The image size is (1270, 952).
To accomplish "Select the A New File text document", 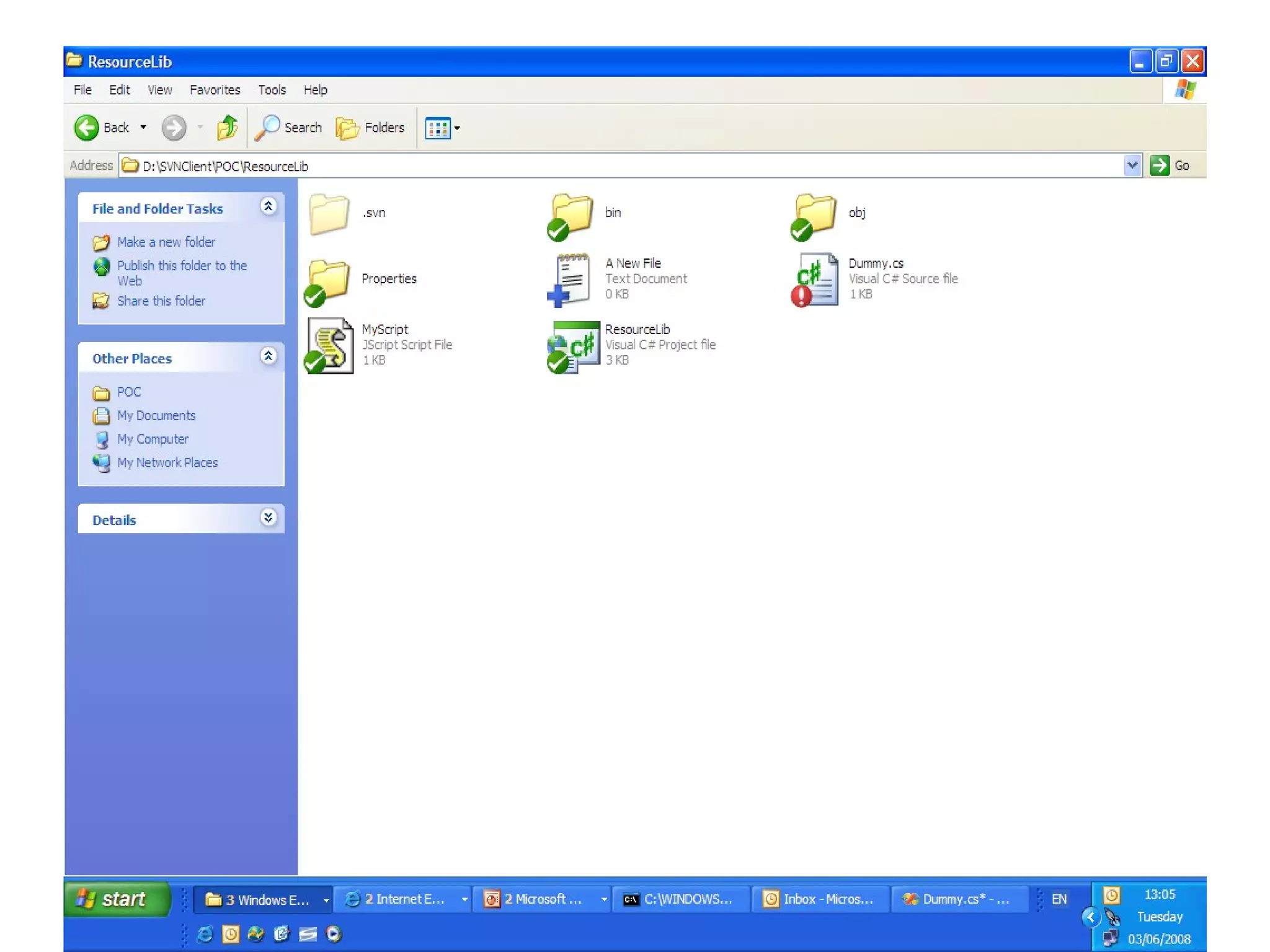I will (x=571, y=279).
